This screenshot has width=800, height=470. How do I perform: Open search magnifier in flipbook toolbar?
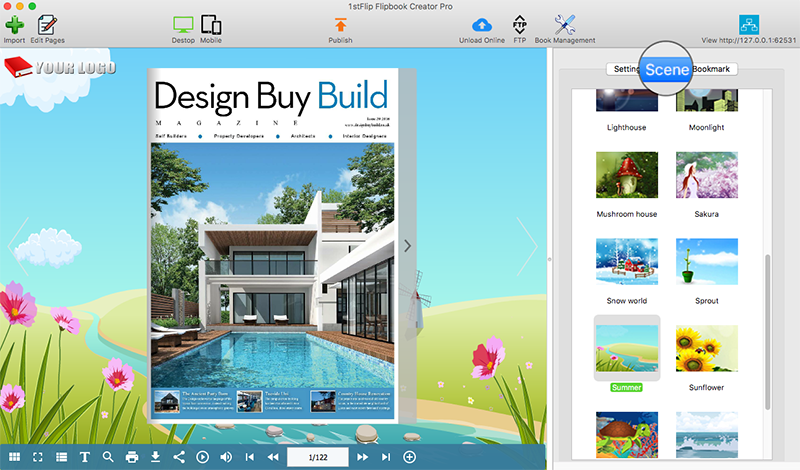(x=108, y=457)
